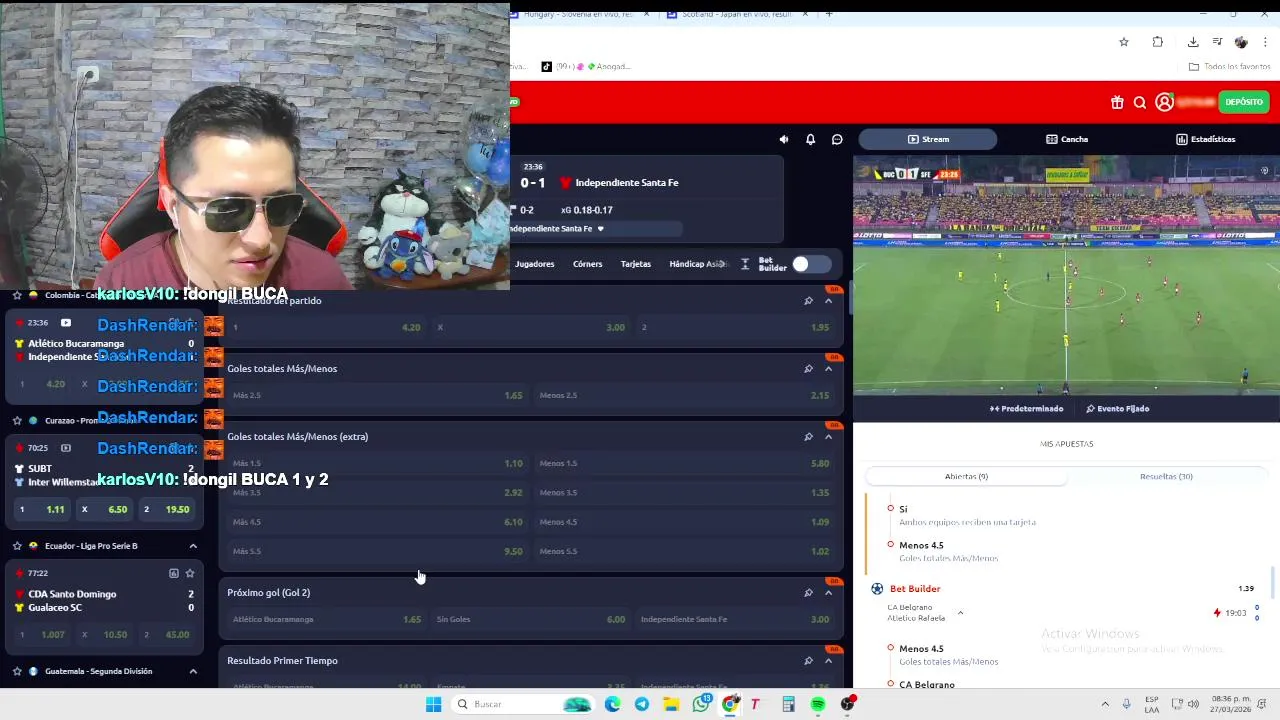Bet on Más 2.5 at 1.65
The image size is (1280, 720).
(377, 395)
